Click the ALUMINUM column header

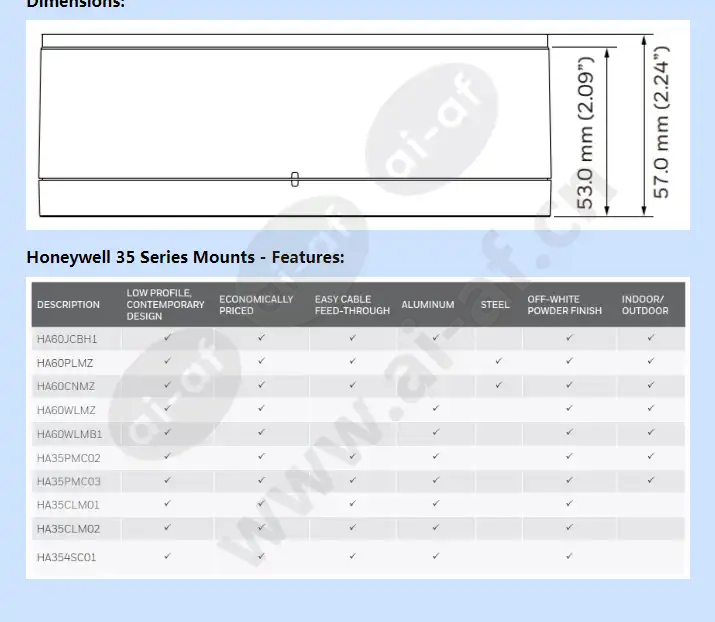click(x=428, y=305)
